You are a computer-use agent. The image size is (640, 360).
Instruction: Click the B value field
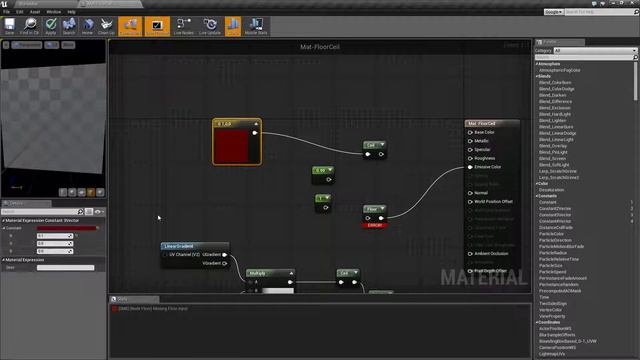(x=55, y=251)
